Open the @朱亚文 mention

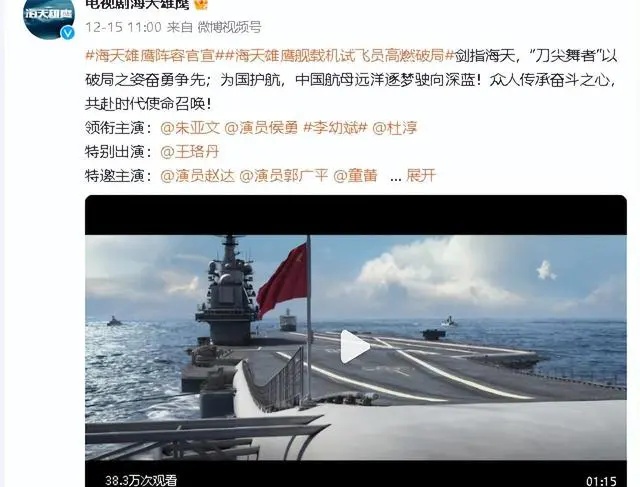pyautogui.click(x=190, y=128)
